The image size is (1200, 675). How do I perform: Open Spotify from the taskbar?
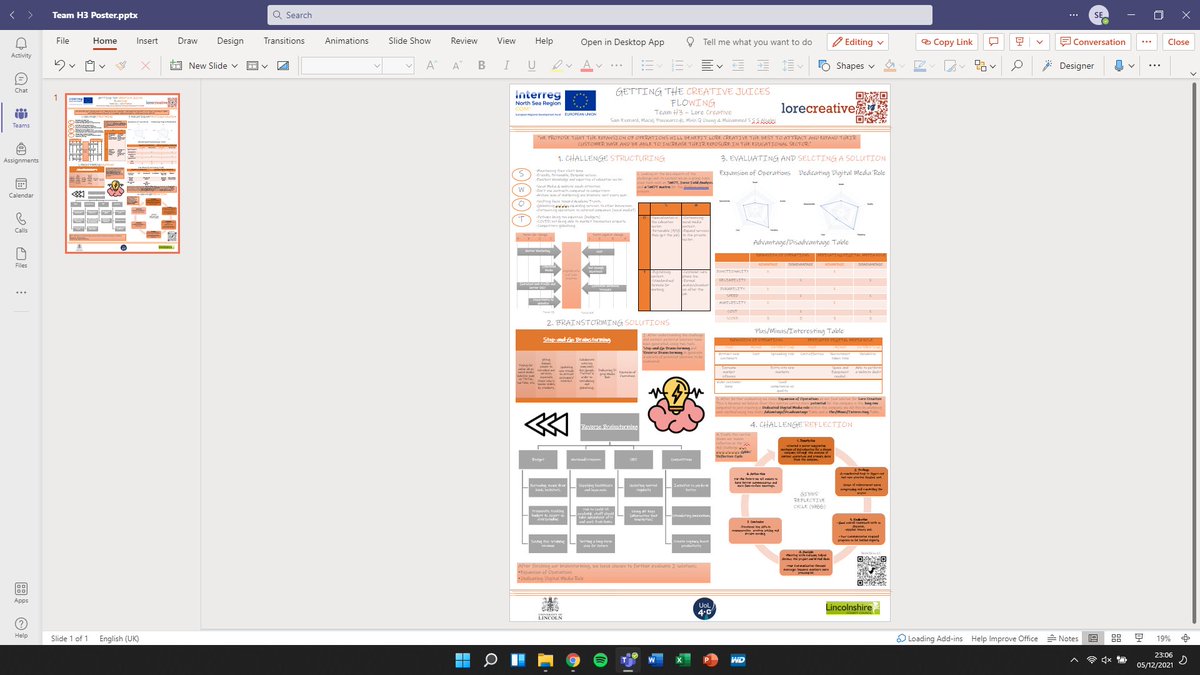[599, 661]
